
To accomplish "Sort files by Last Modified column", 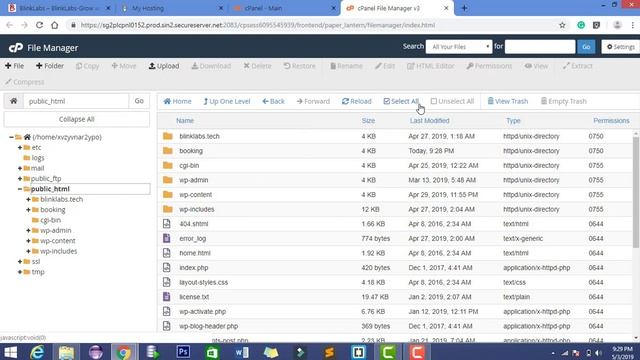I will (x=429, y=121).
